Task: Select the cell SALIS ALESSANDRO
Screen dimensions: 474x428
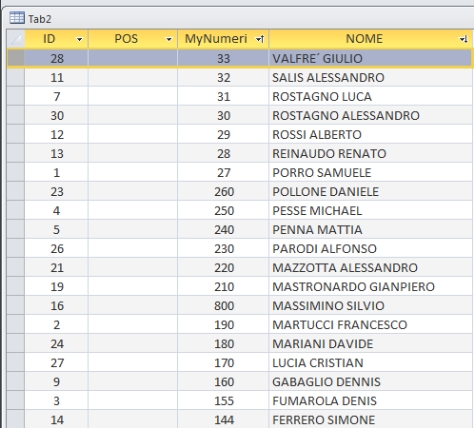Action: pos(370,78)
